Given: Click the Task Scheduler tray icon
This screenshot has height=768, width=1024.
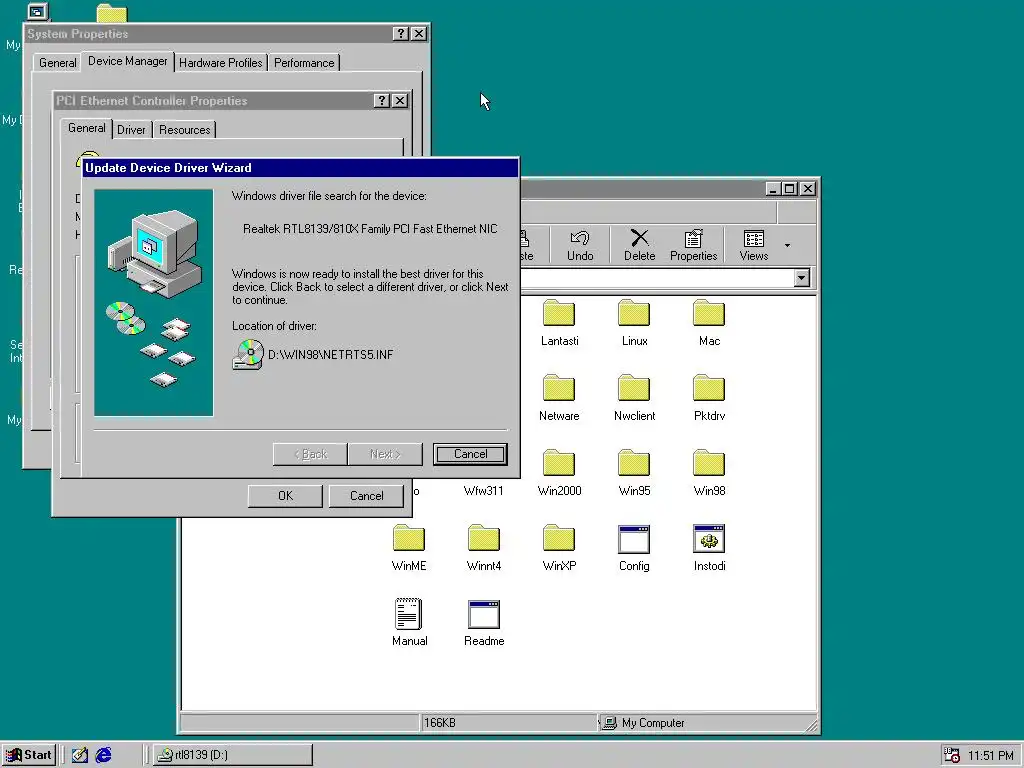Looking at the screenshot, I should [952, 755].
